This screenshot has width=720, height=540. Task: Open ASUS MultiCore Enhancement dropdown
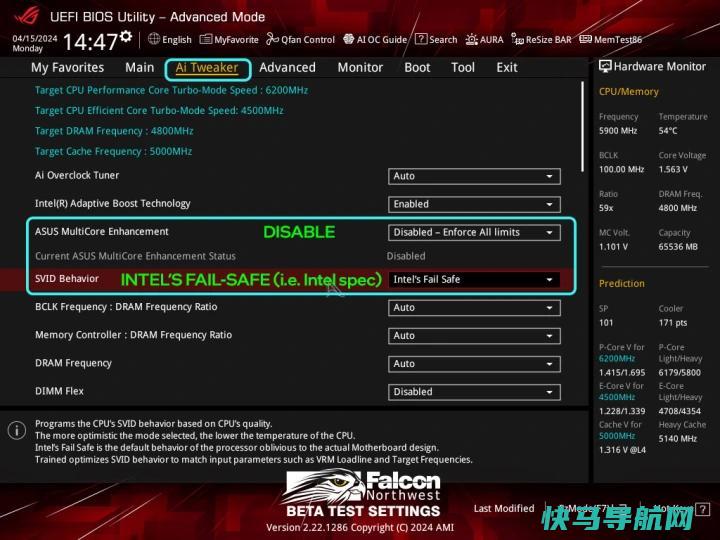coord(474,232)
